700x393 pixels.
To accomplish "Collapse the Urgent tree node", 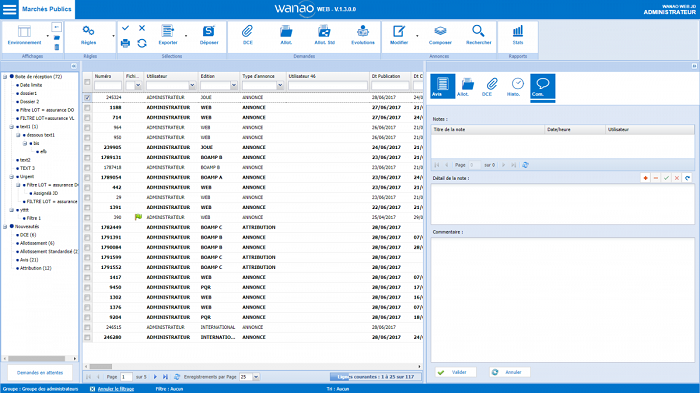I will pos(12,177).
